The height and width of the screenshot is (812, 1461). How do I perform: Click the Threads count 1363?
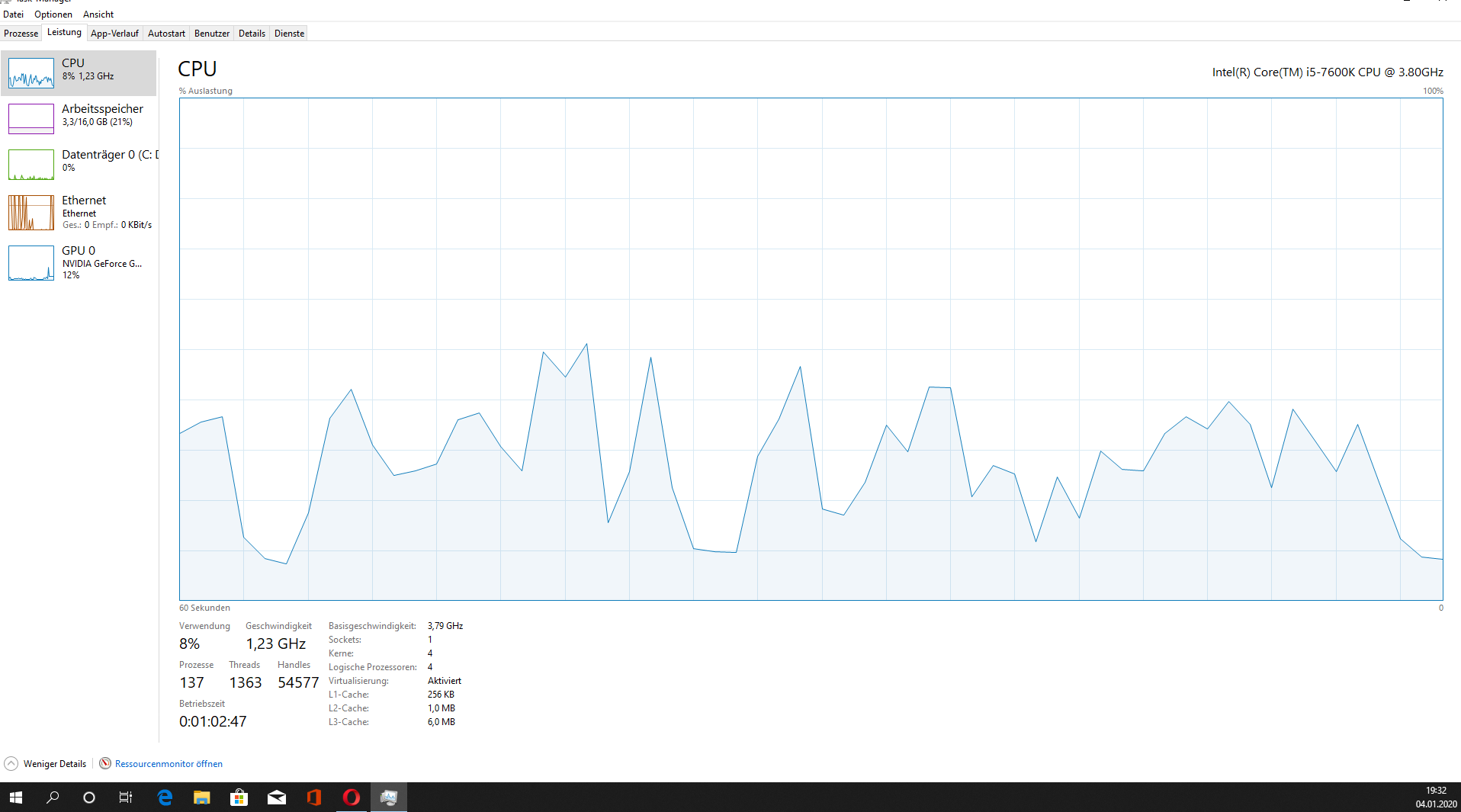[x=246, y=683]
